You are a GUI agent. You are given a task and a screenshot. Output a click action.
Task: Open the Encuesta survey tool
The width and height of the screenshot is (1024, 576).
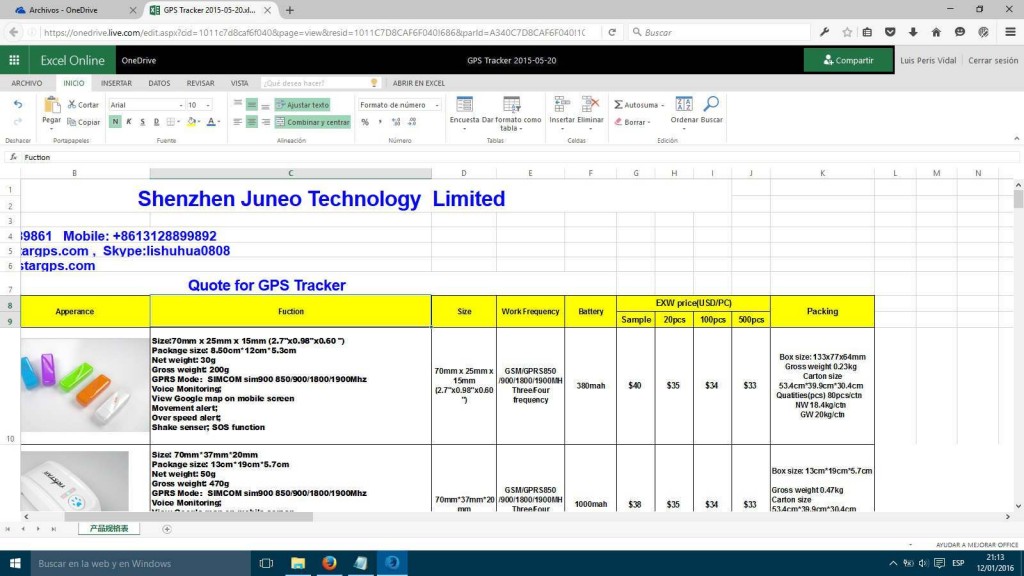(464, 105)
